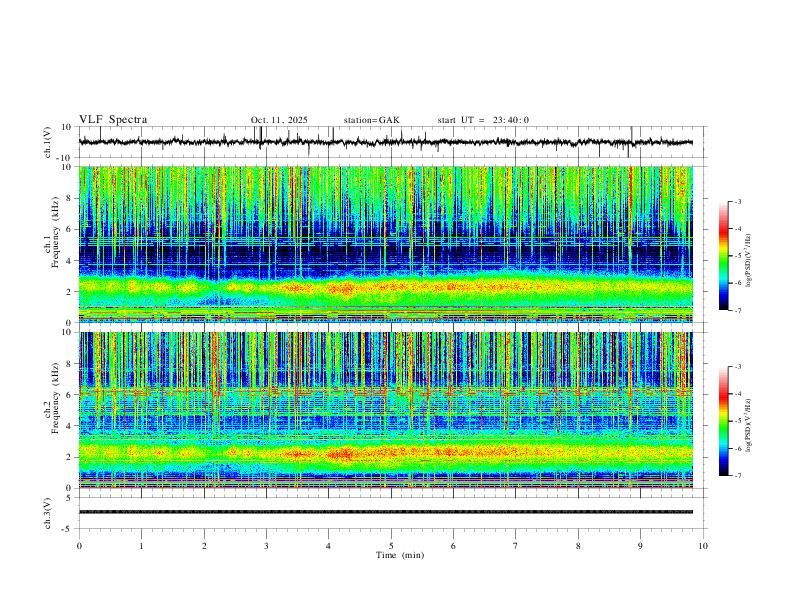Click the date label Oct. 11, 2025

281,120
